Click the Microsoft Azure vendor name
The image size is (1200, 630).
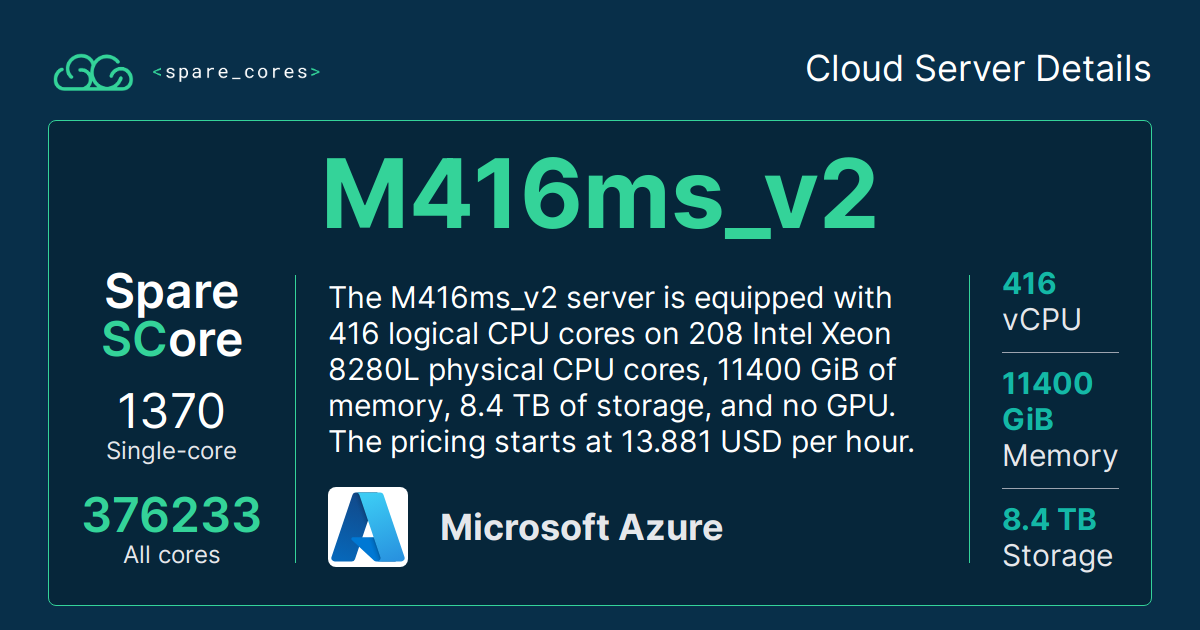click(x=581, y=527)
